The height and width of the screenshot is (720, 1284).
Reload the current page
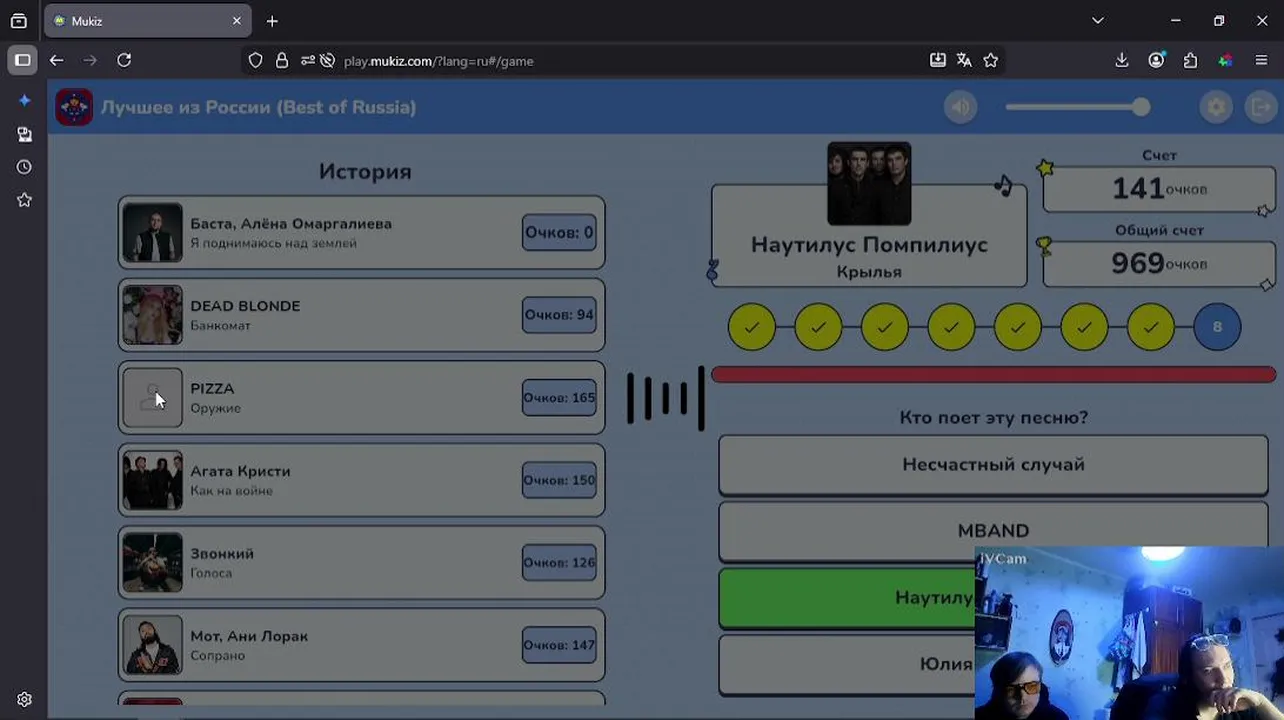click(x=124, y=60)
